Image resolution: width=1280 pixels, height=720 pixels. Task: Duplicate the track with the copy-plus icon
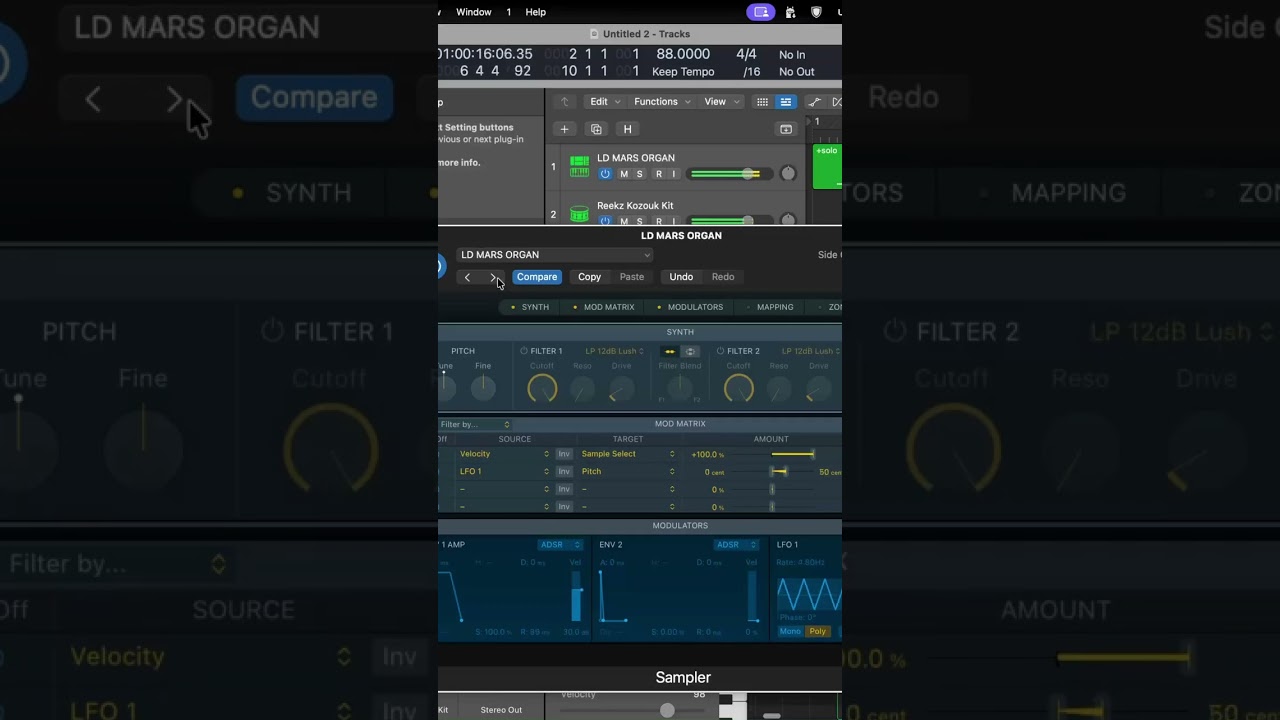[x=596, y=129]
